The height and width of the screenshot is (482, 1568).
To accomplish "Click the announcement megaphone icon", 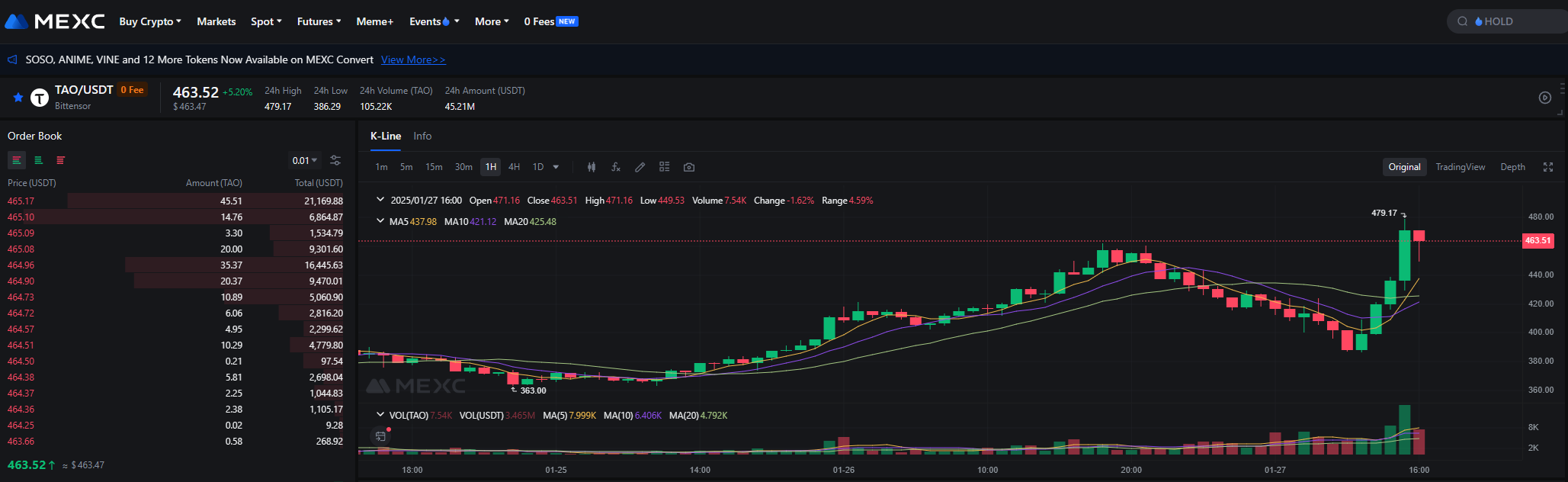I will coord(12,59).
